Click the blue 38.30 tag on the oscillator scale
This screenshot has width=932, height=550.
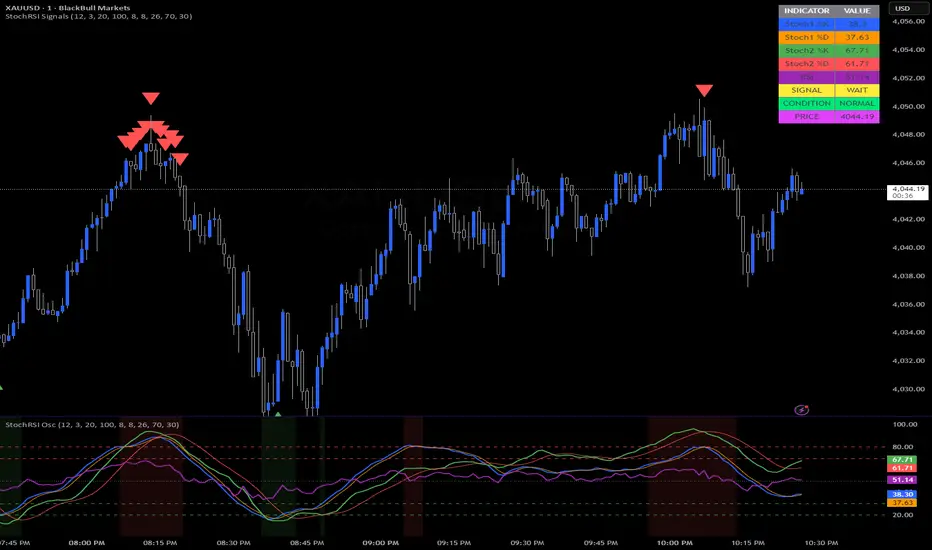point(902,494)
